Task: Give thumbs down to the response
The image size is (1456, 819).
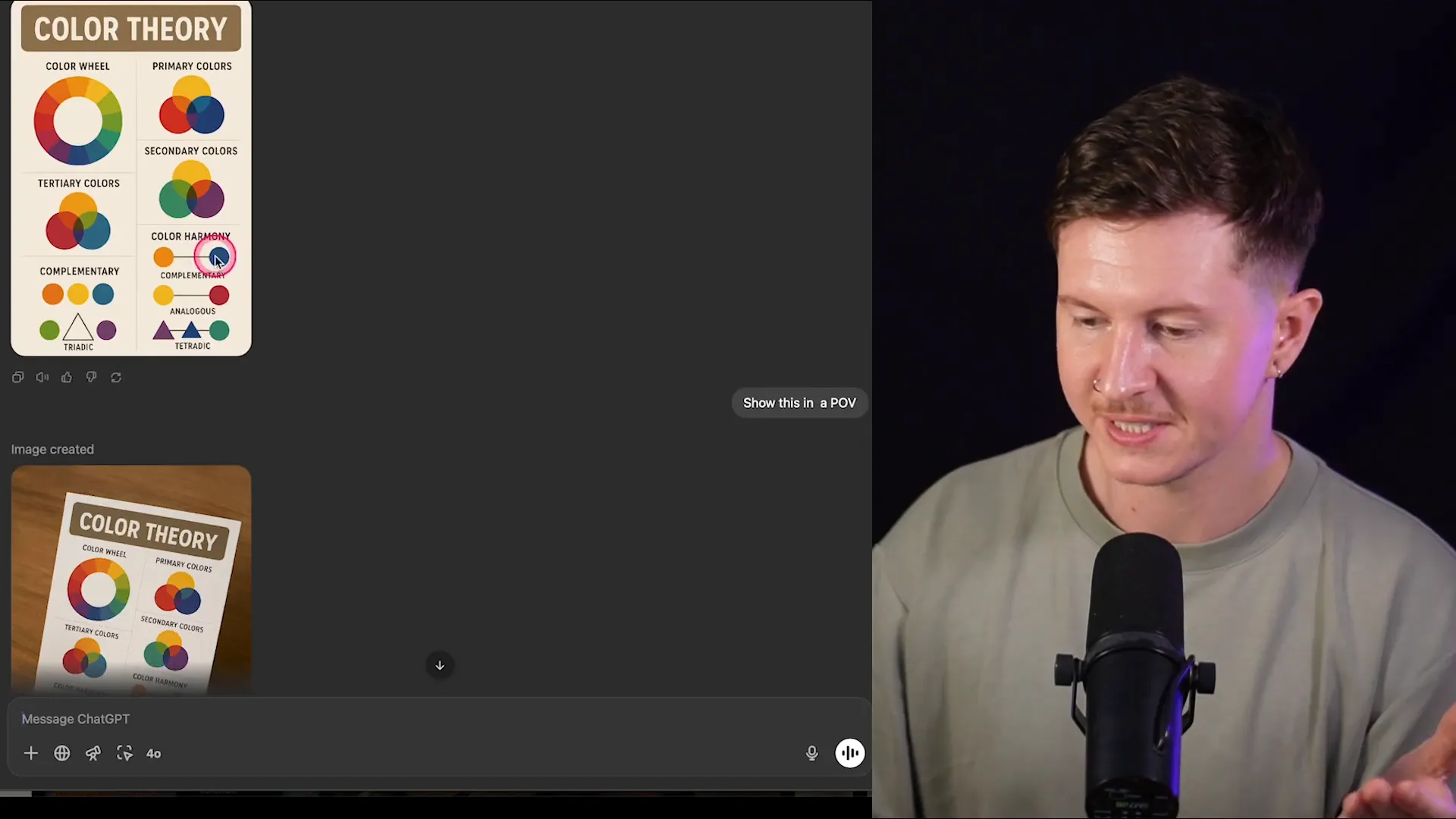Action: click(x=91, y=378)
